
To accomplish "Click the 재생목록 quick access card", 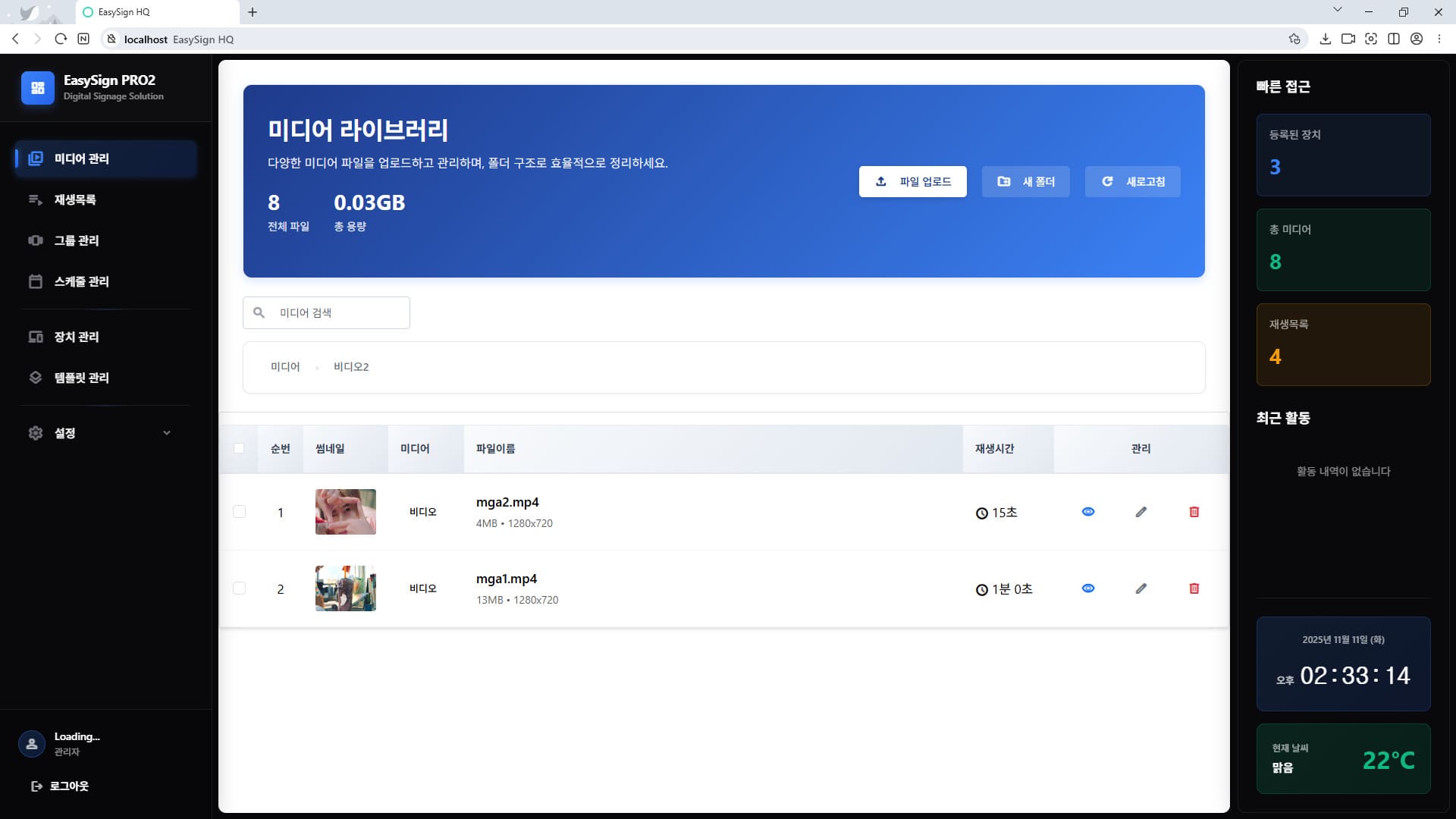I will tap(1344, 345).
